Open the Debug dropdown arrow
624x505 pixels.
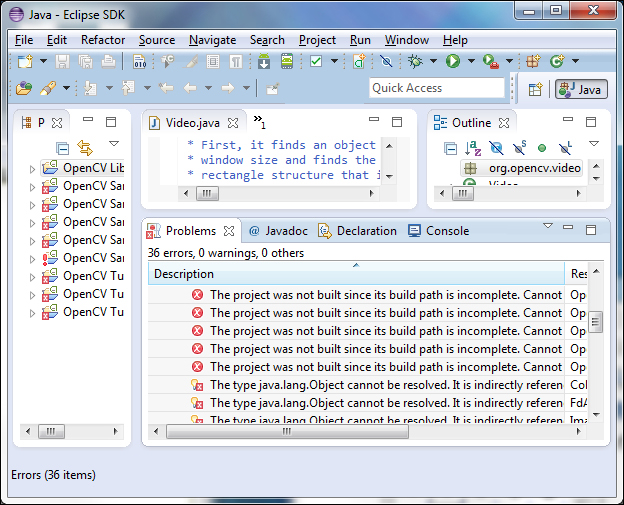pyautogui.click(x=433, y=61)
